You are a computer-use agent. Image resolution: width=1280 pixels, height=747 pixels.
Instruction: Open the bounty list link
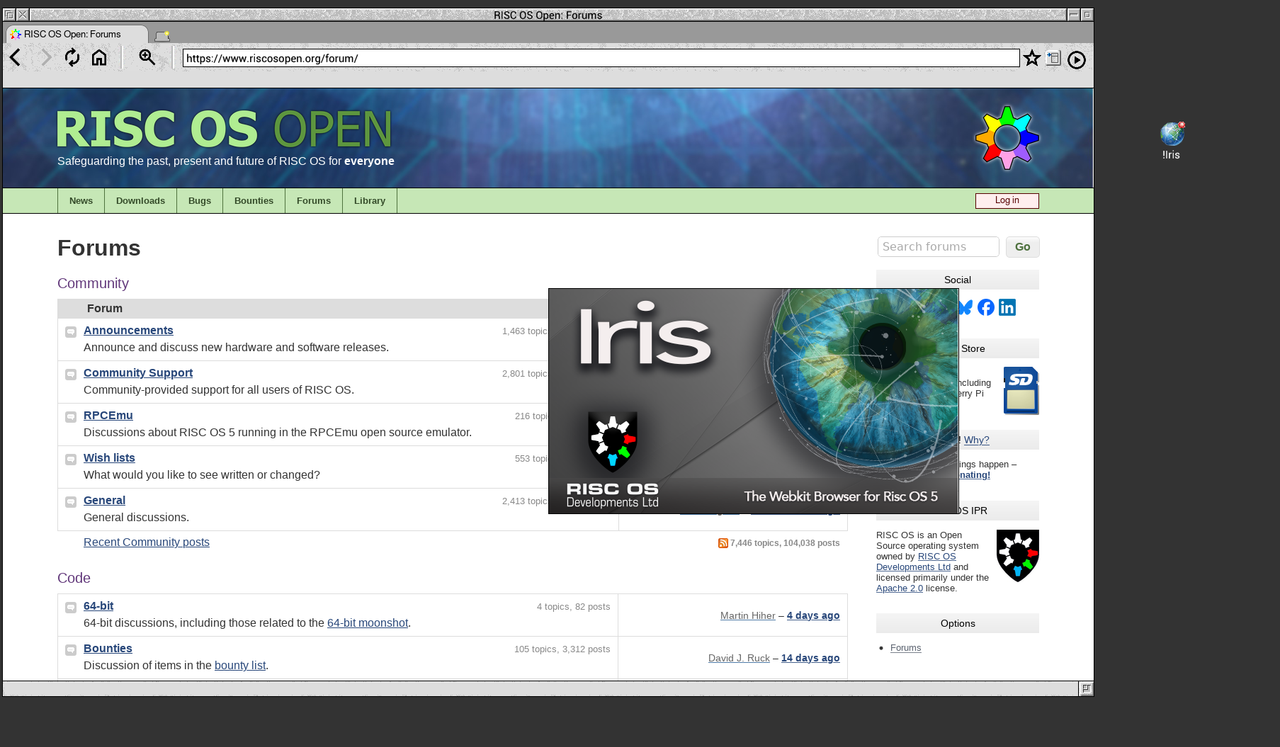pyautogui.click(x=240, y=665)
